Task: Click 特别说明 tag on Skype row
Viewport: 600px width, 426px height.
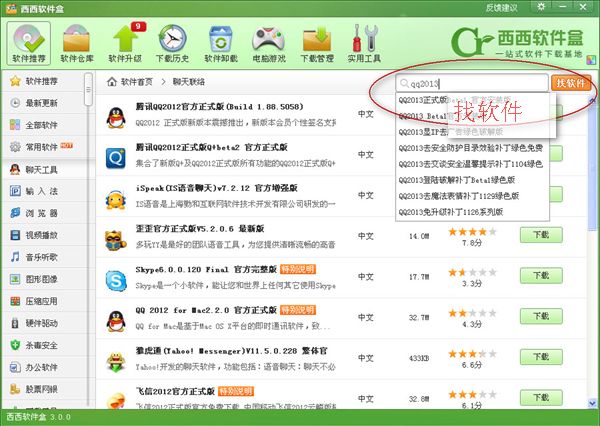Action: click(x=298, y=269)
